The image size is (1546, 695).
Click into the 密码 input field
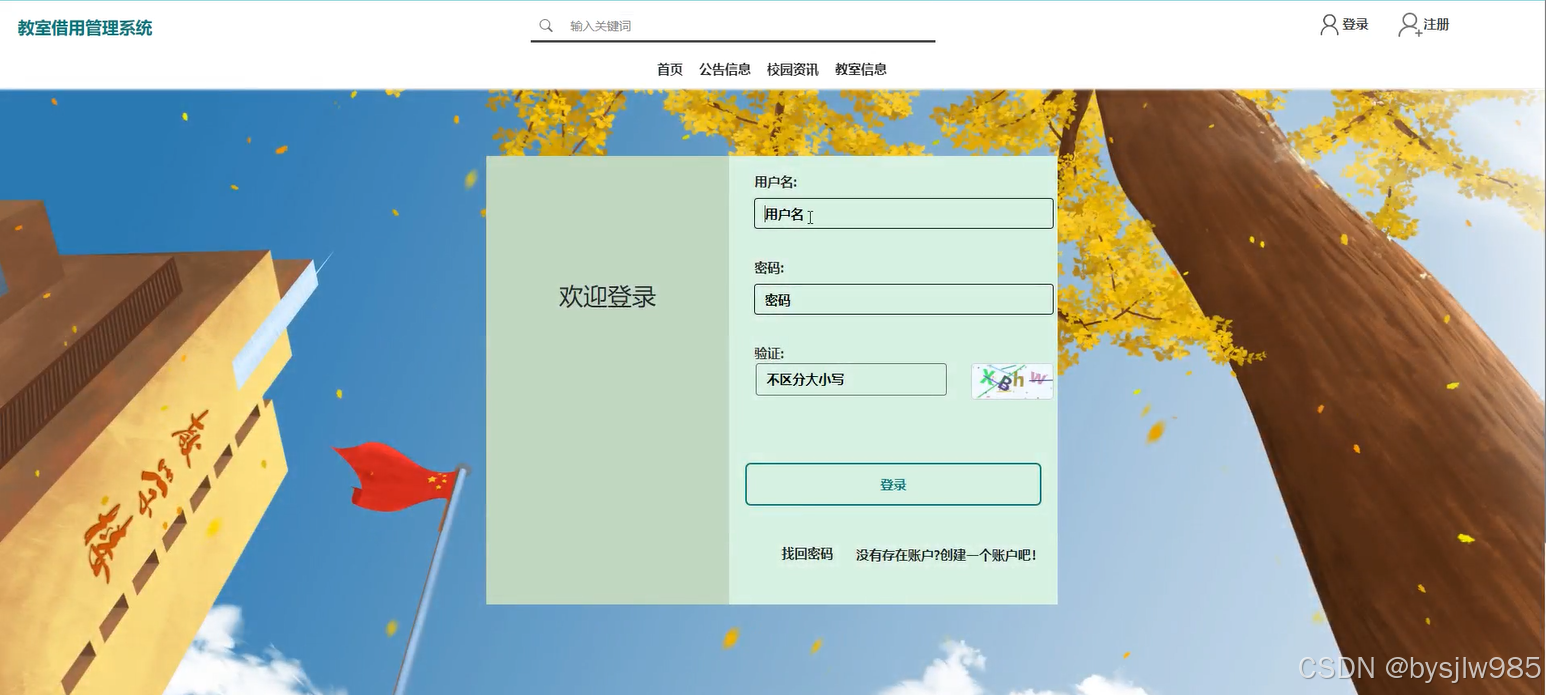(904, 300)
